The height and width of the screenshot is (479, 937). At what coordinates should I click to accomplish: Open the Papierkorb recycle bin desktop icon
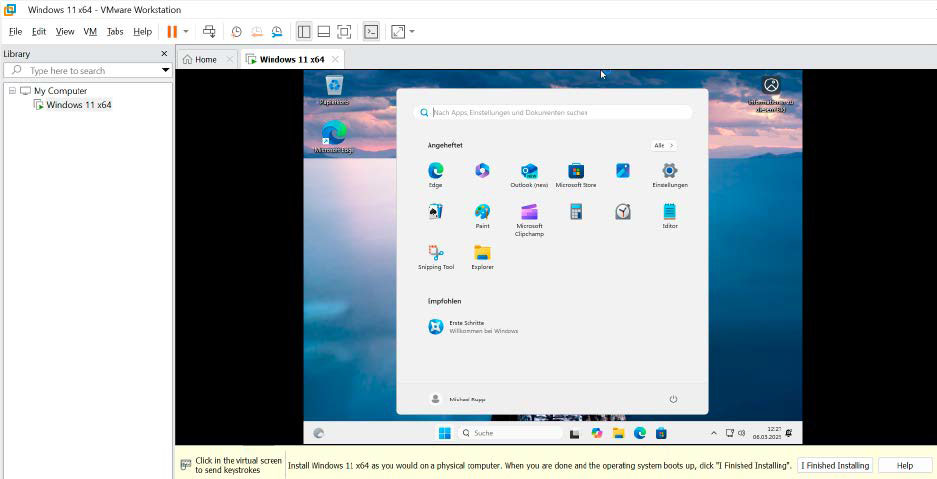coord(334,90)
